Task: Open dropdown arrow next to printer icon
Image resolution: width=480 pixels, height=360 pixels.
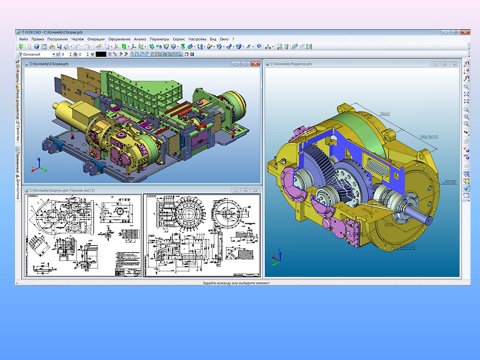Action: point(71,47)
